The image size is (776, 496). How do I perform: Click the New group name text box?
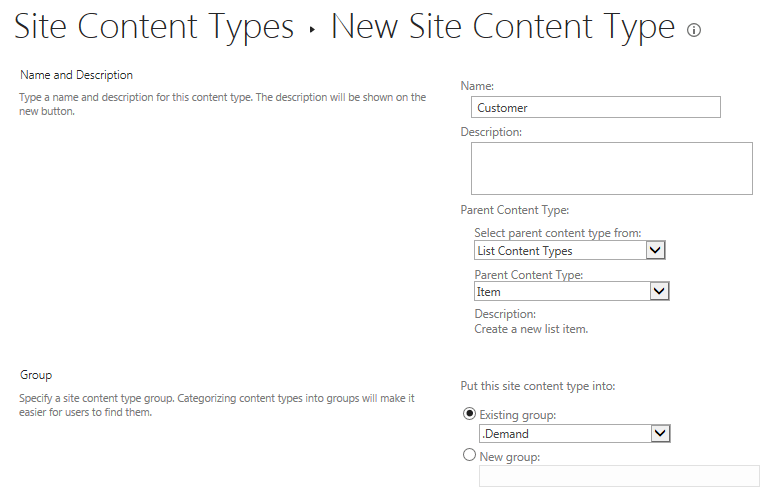(618, 476)
